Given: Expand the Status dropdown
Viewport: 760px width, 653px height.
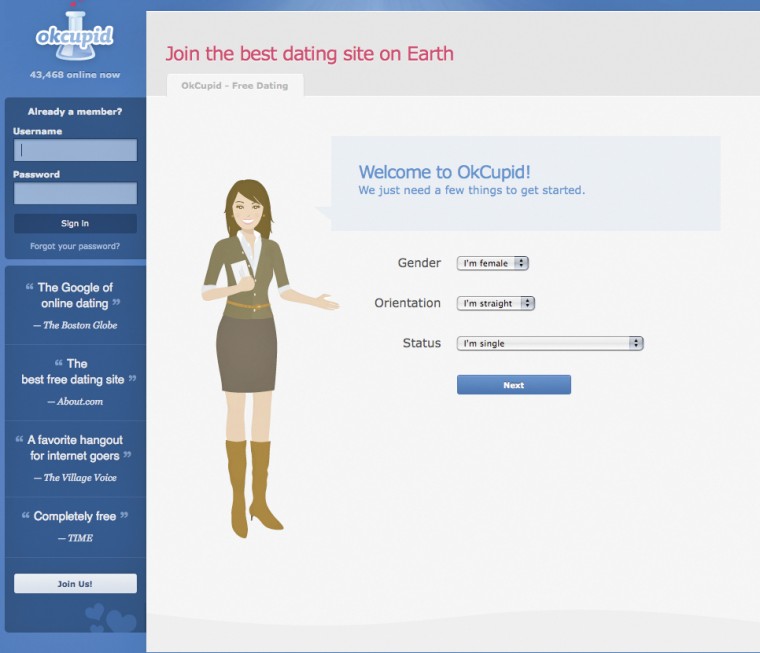Looking at the screenshot, I should coord(550,343).
